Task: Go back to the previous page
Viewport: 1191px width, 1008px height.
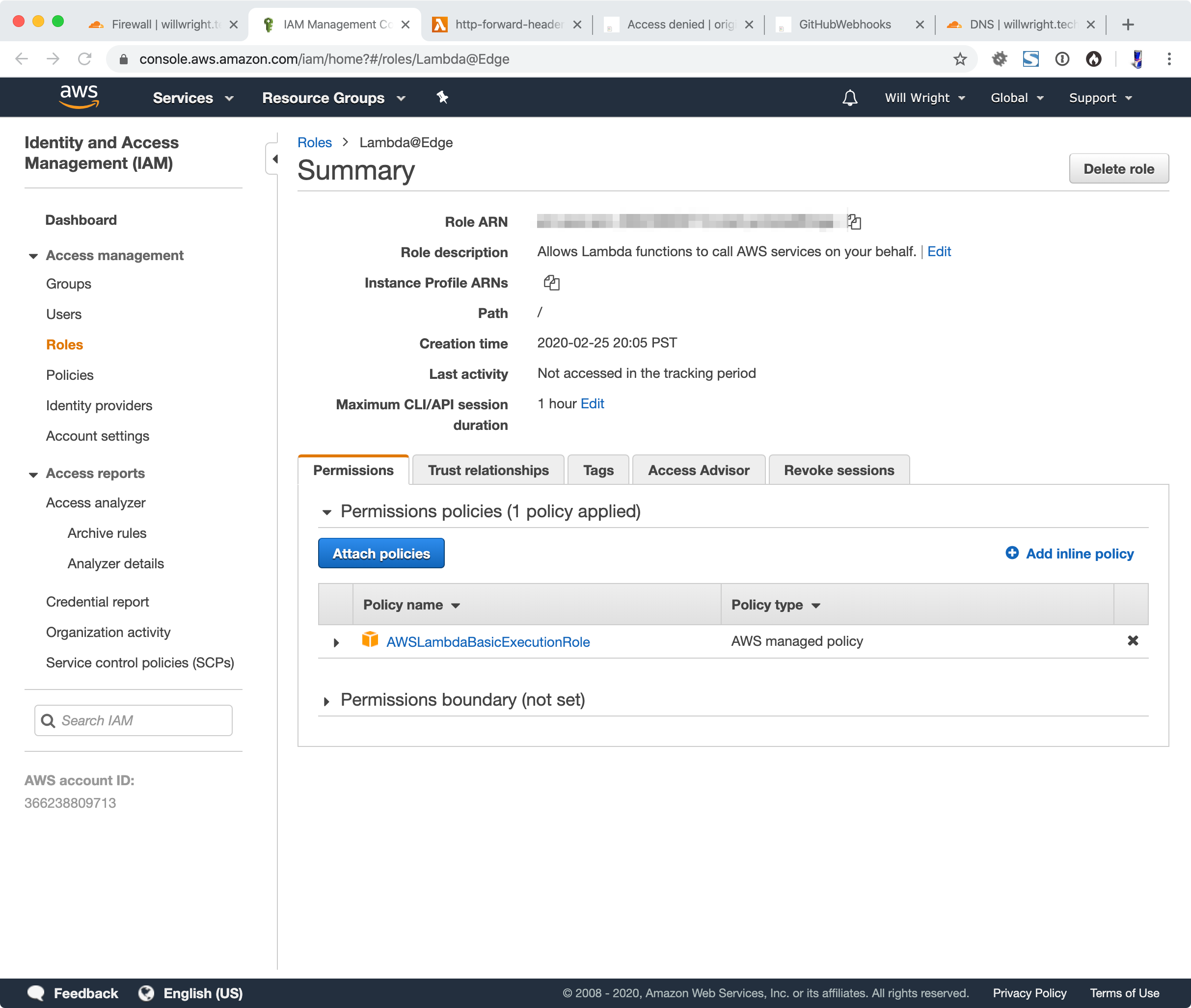Action: pos(22,59)
